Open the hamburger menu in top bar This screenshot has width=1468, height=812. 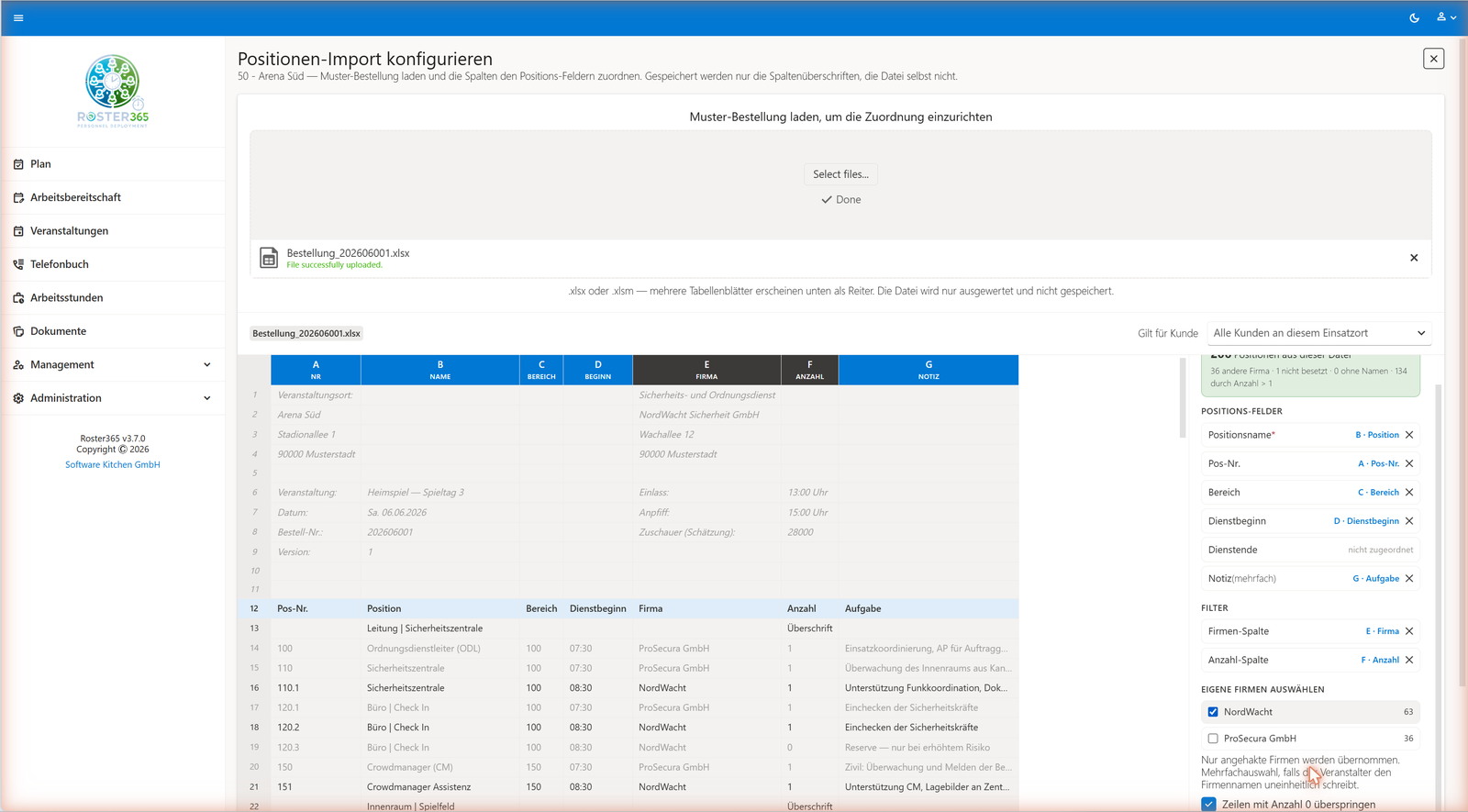(x=18, y=17)
